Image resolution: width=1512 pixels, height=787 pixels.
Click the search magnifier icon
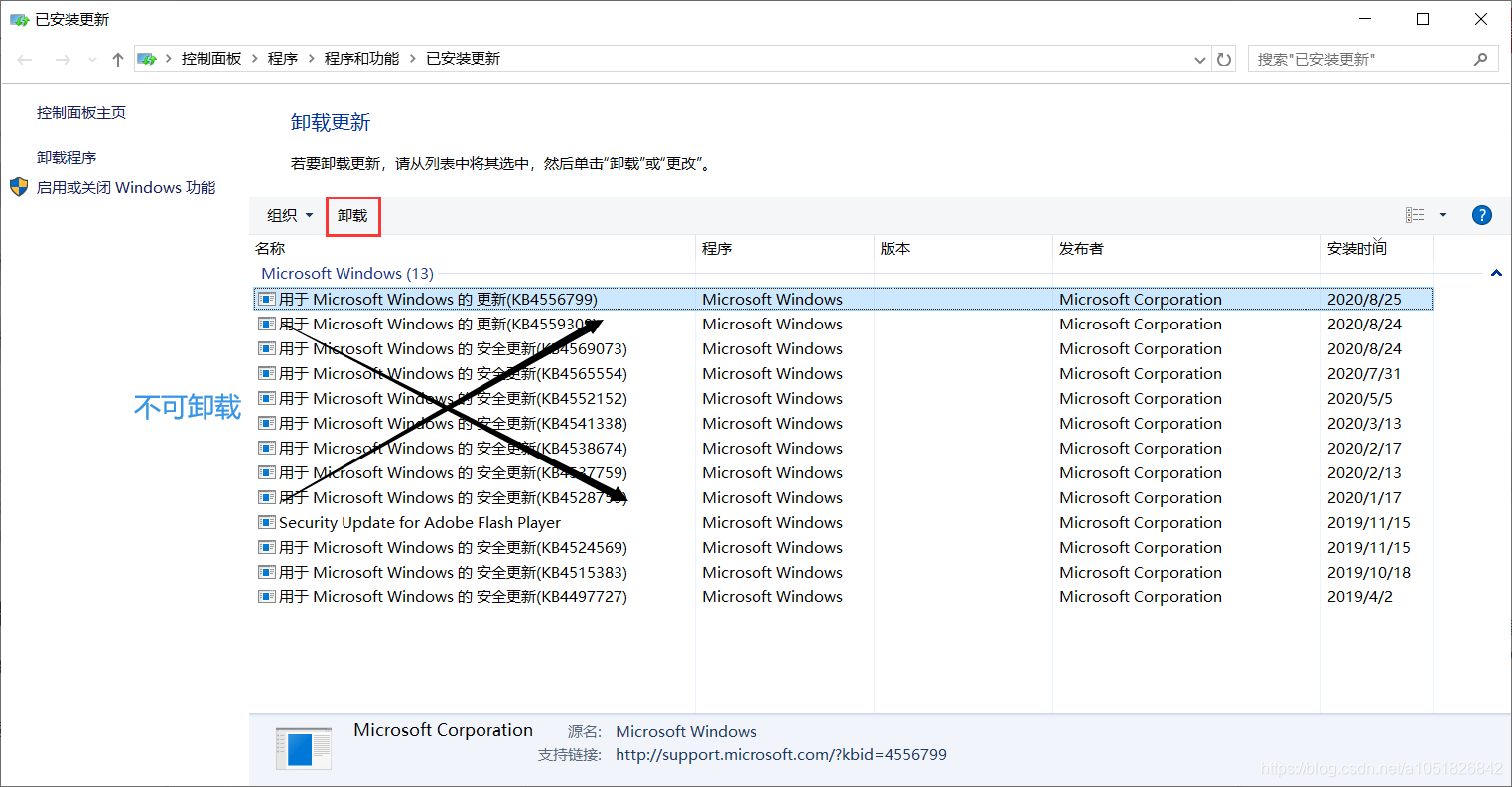coord(1480,59)
